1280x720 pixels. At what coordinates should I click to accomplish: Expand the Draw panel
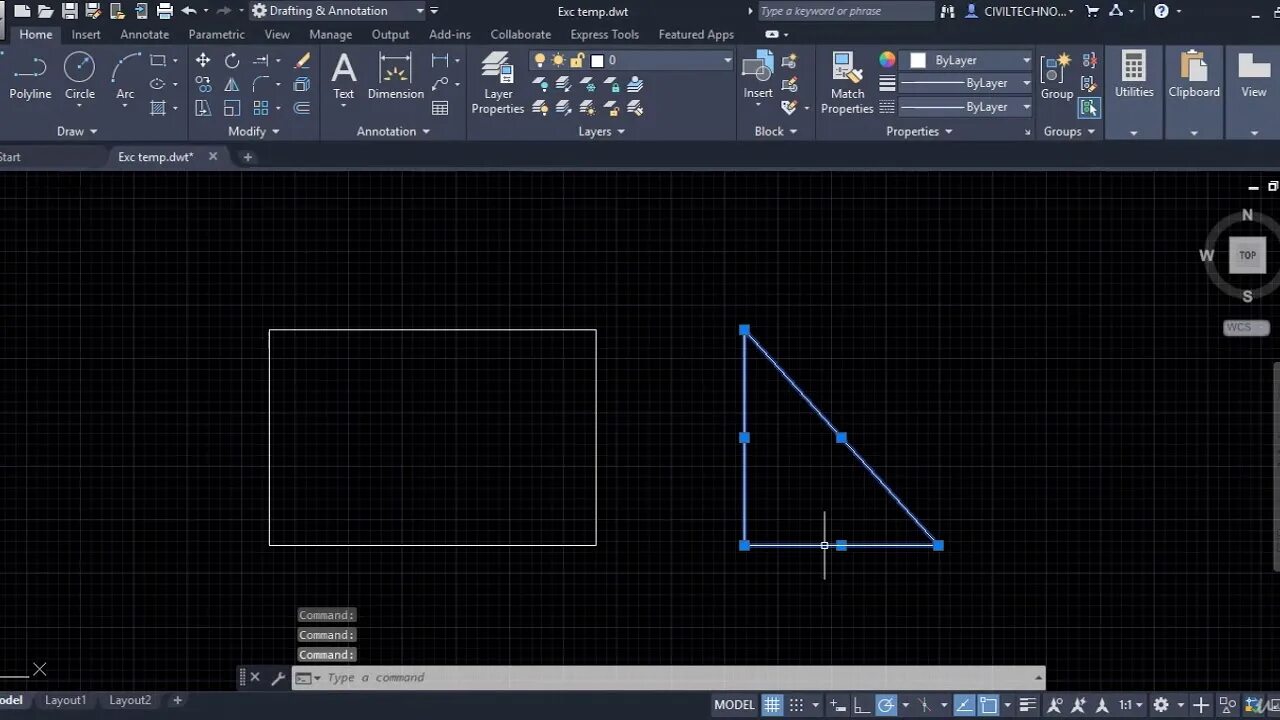(x=77, y=131)
